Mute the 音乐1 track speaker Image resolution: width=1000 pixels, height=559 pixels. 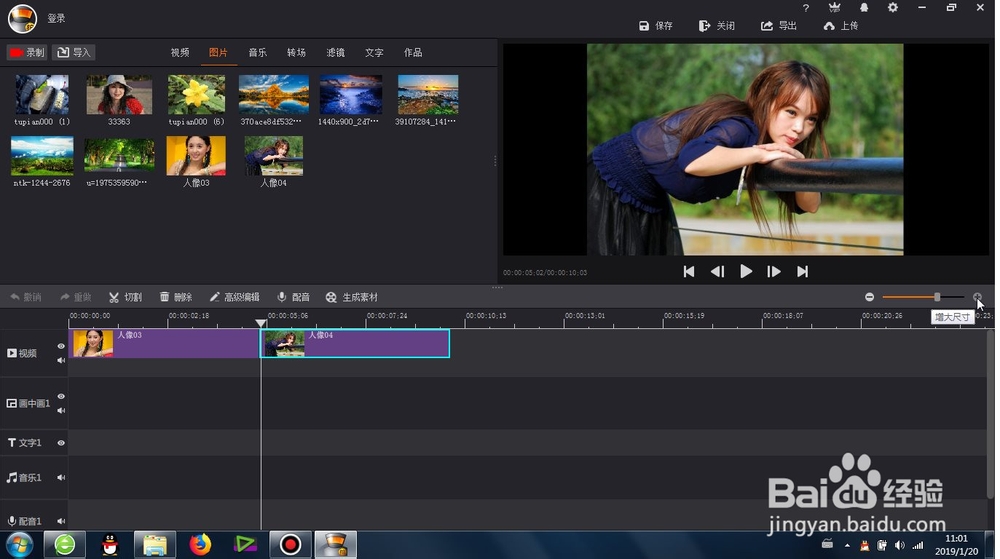click(x=61, y=477)
